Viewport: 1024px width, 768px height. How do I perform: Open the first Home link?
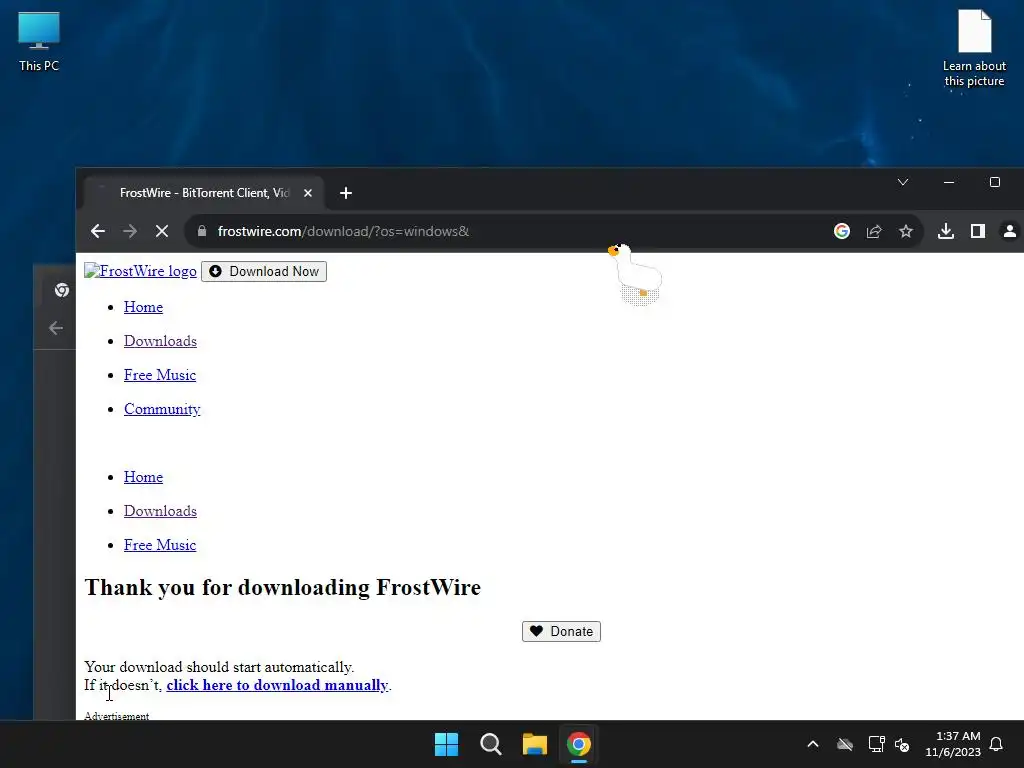144,307
